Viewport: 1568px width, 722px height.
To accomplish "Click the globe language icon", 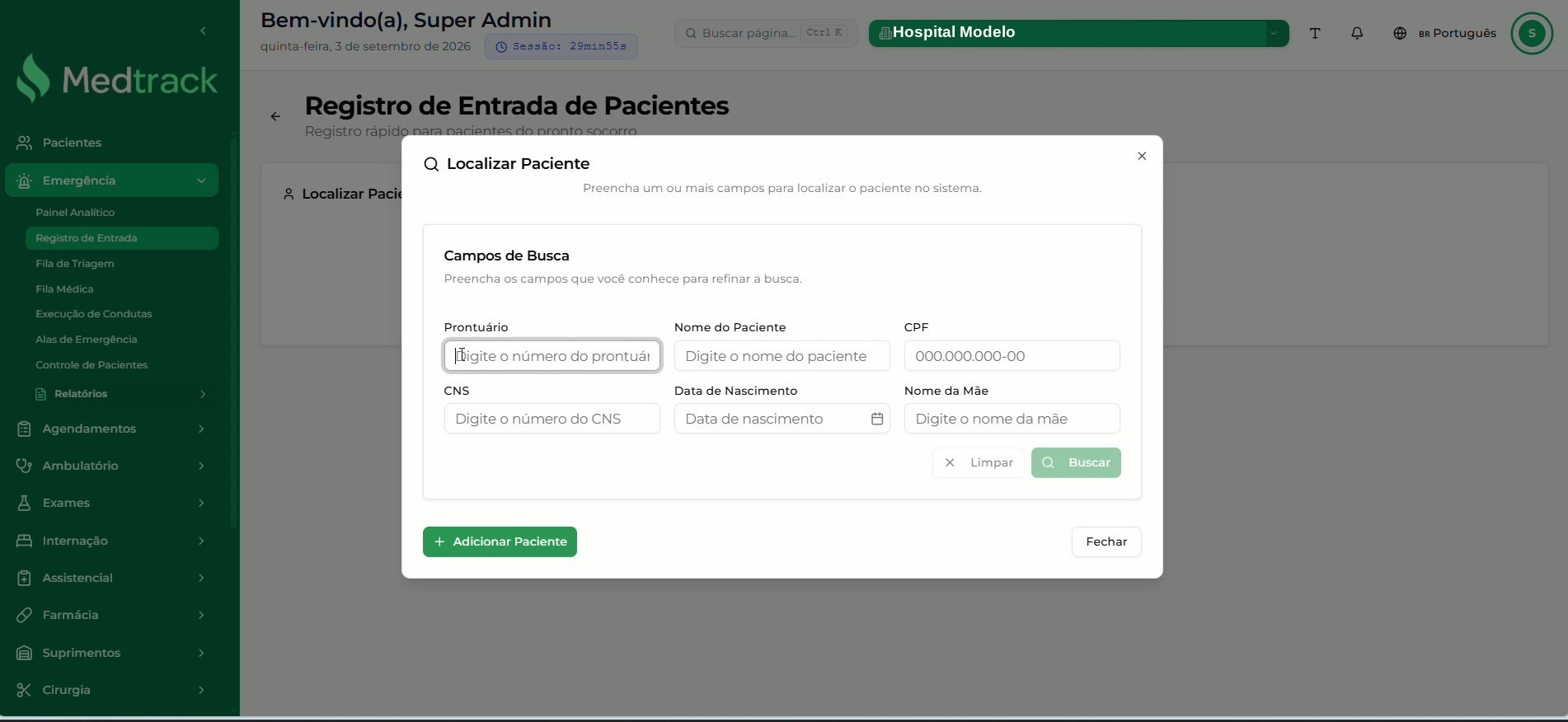I will coord(1400,33).
